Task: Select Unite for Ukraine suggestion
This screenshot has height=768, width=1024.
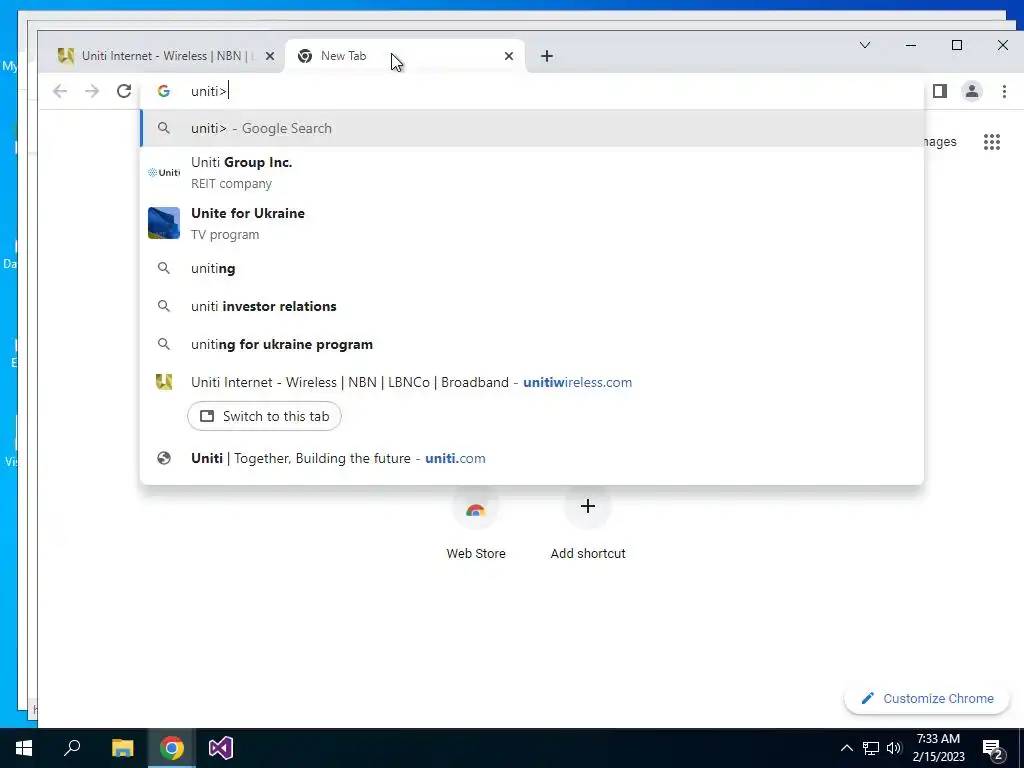Action: (532, 223)
